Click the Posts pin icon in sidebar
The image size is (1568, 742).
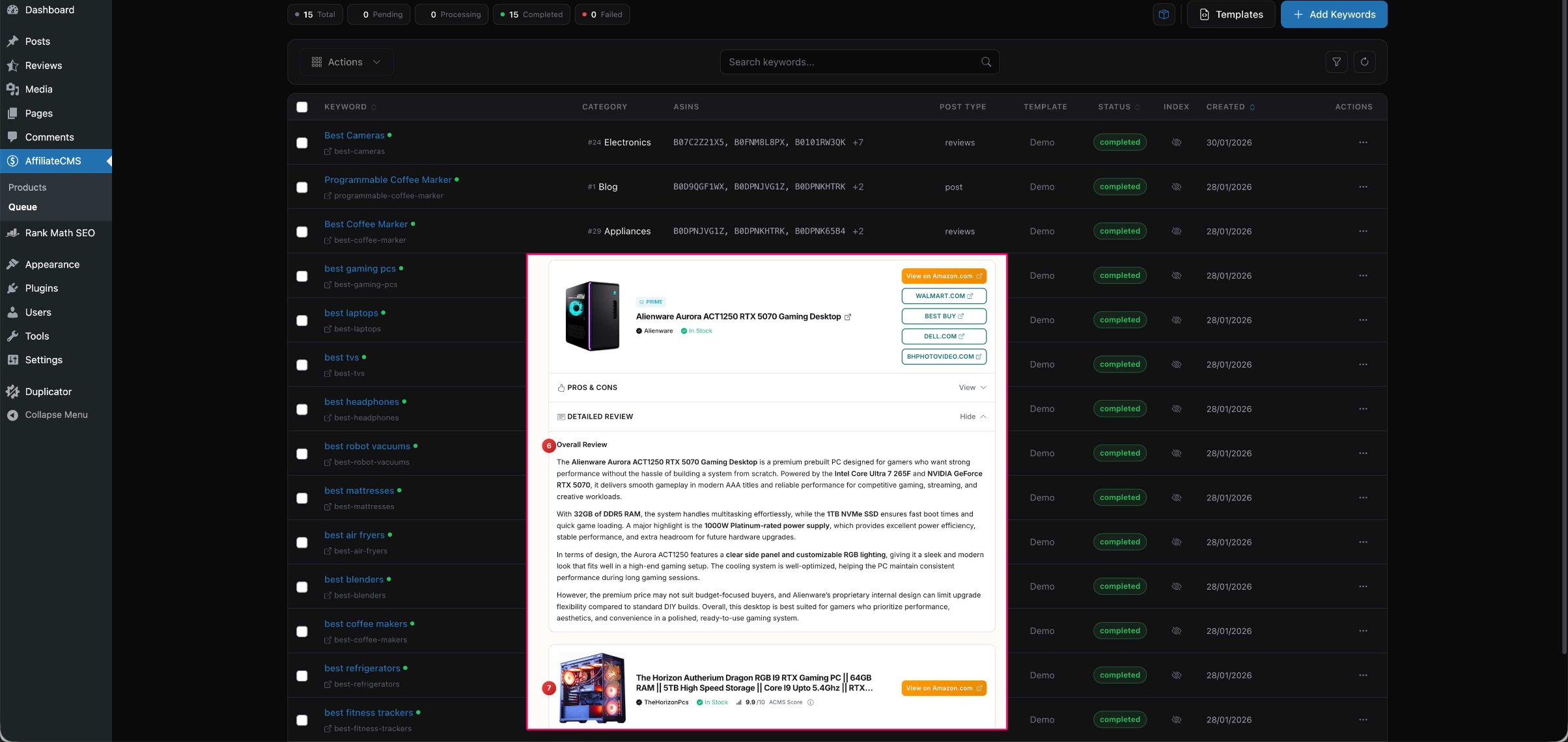[12, 41]
